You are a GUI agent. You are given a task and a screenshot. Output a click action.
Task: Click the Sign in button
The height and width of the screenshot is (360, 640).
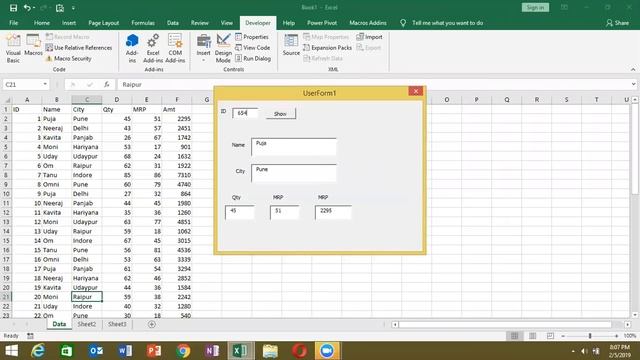click(x=535, y=7)
